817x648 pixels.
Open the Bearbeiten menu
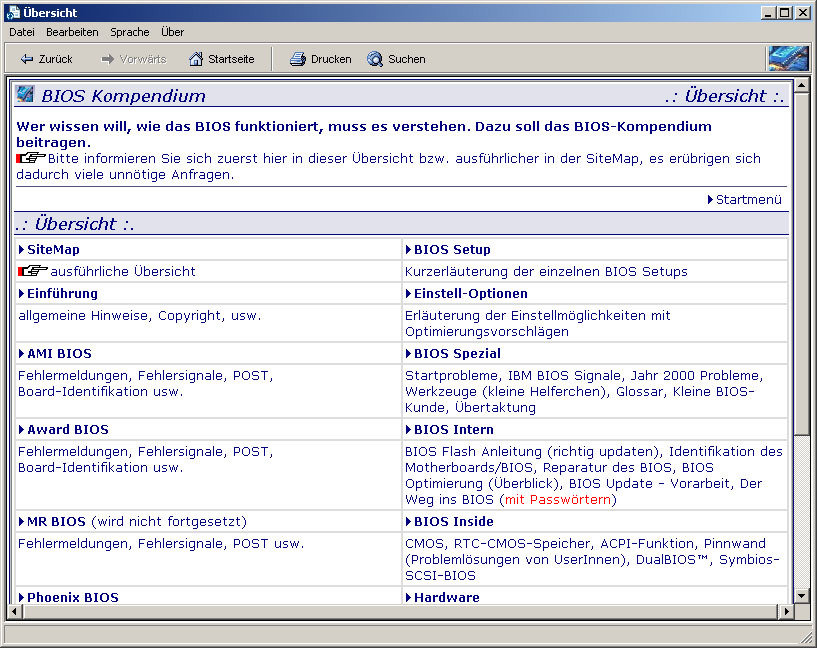coord(72,32)
